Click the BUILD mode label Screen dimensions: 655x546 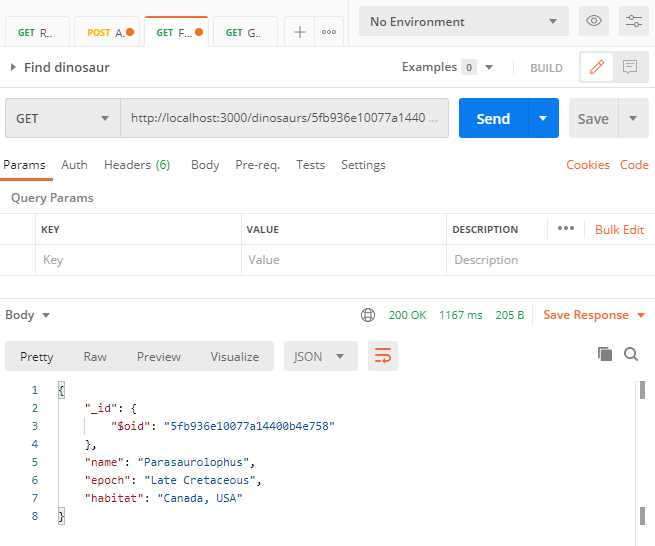546,68
